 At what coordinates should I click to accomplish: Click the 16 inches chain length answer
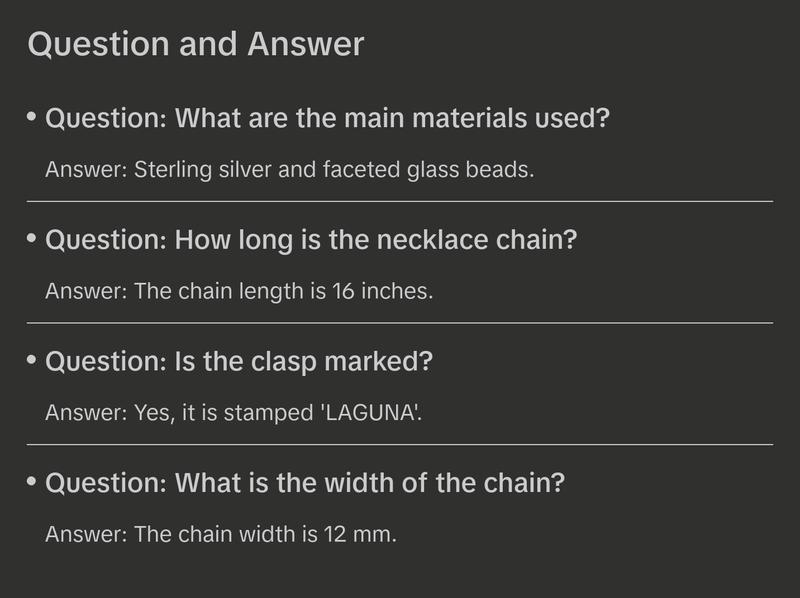pyautogui.click(x=239, y=291)
